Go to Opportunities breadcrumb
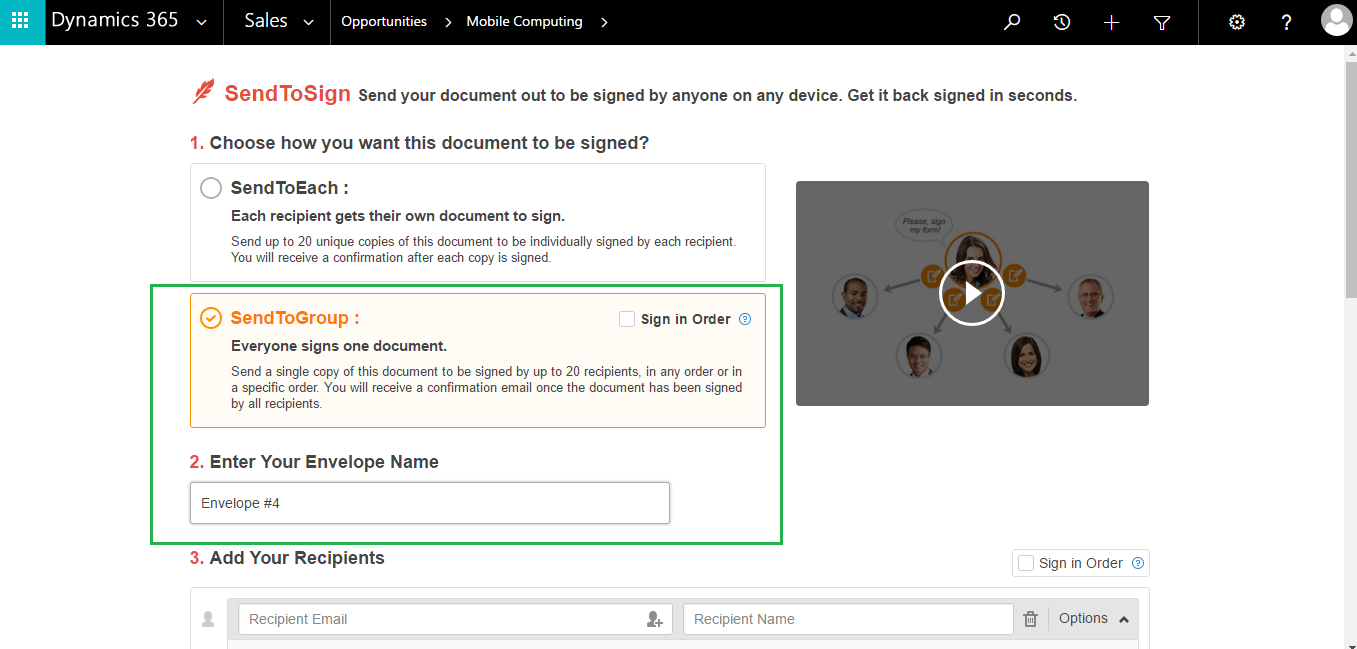Viewport: 1357px width, 649px height. 384,21
